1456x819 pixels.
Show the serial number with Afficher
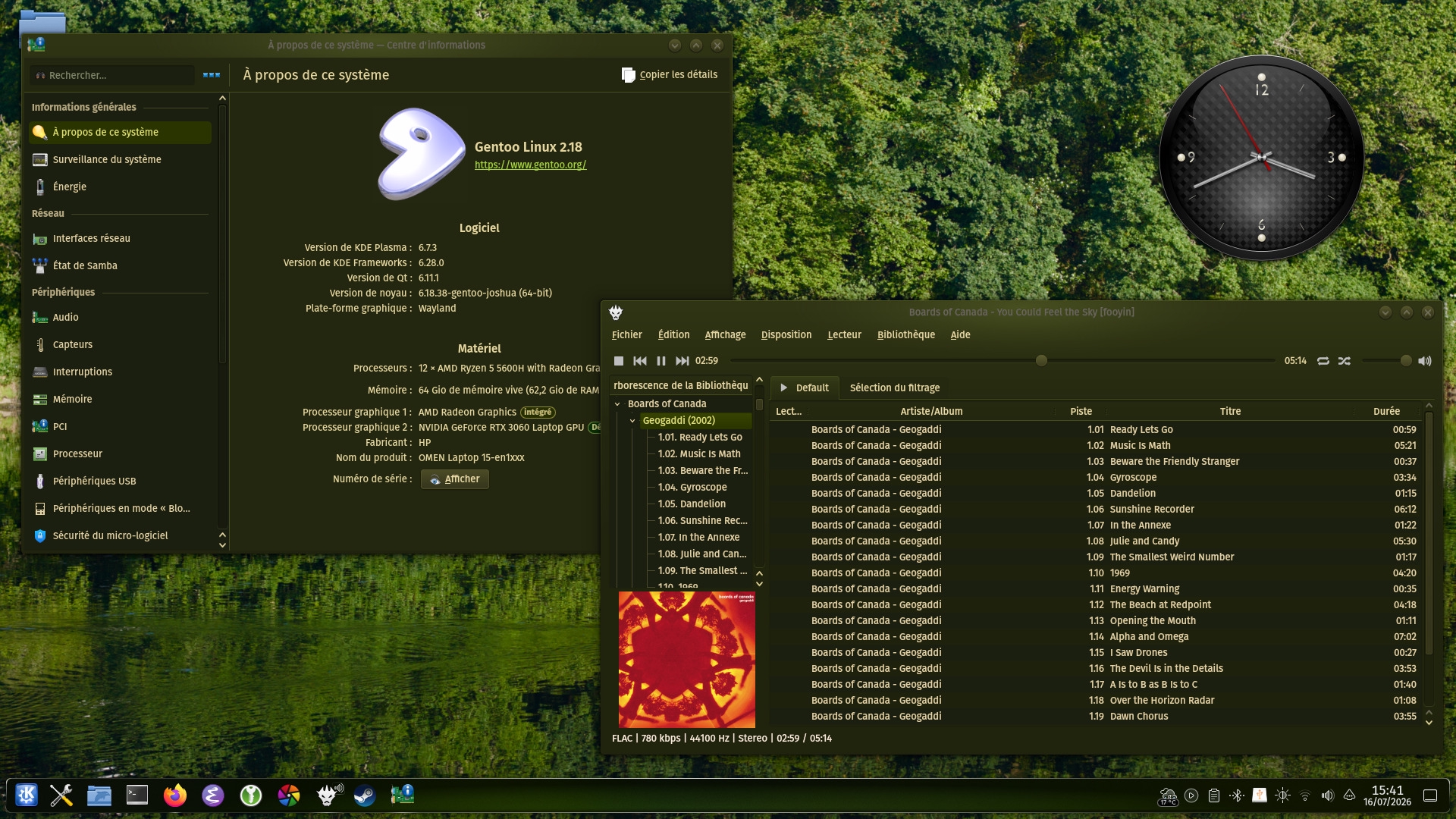[455, 479]
